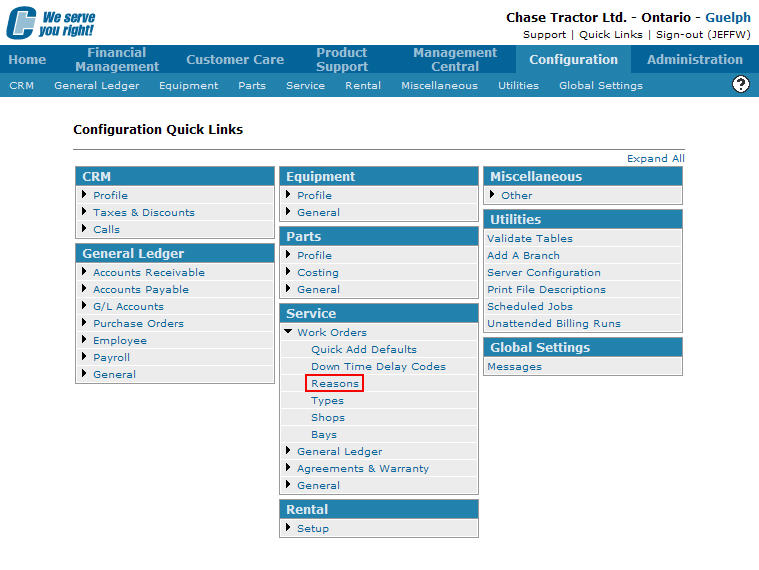Open the help question mark icon
Screen dimensions: 759x570
click(741, 84)
